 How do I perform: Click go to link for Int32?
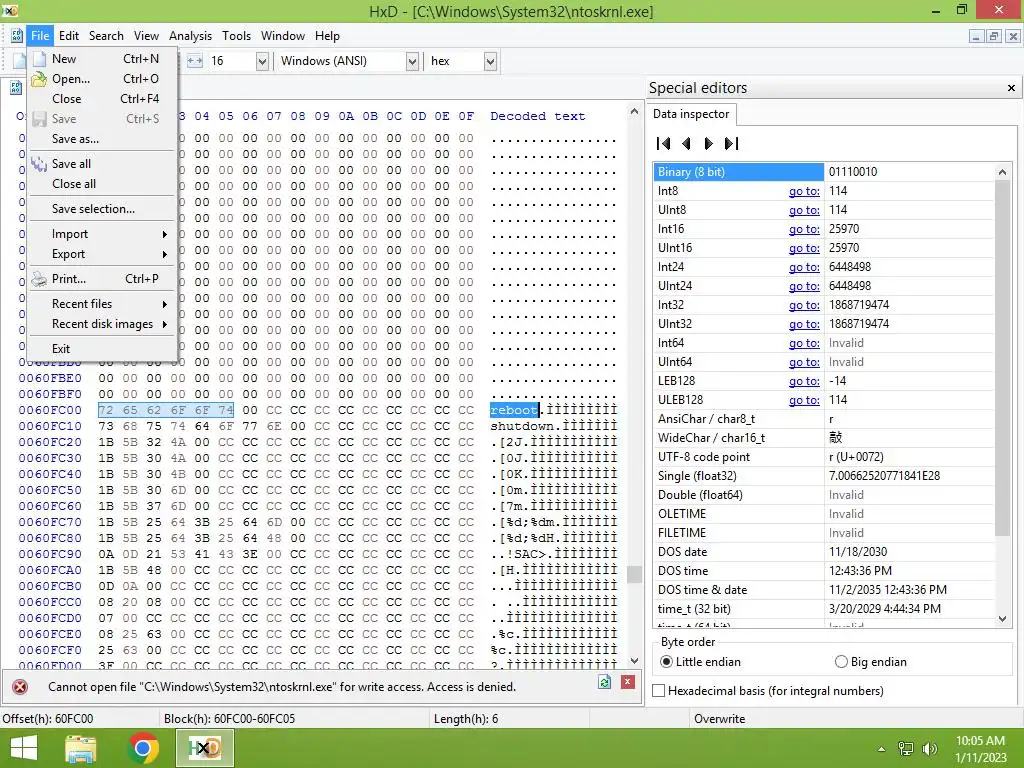(x=804, y=305)
